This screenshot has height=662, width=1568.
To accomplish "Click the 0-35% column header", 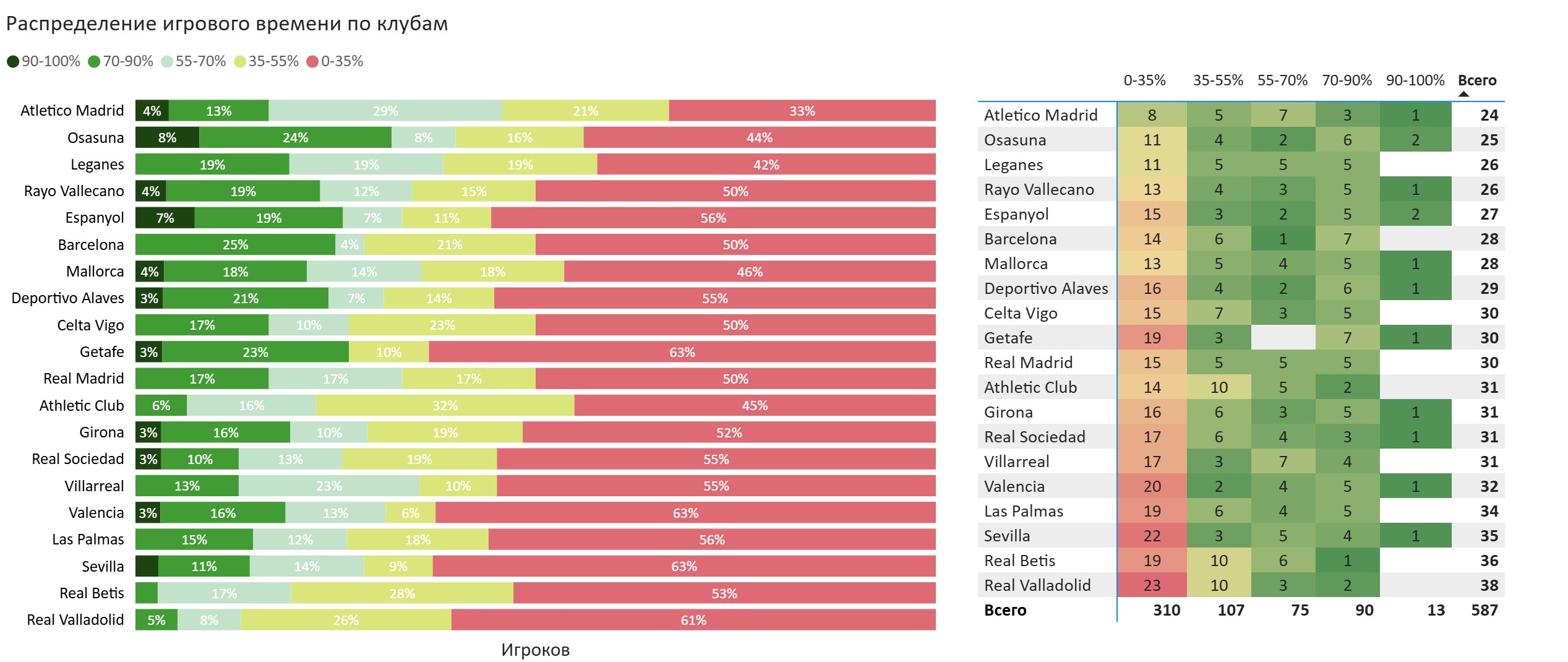I will click(1144, 80).
